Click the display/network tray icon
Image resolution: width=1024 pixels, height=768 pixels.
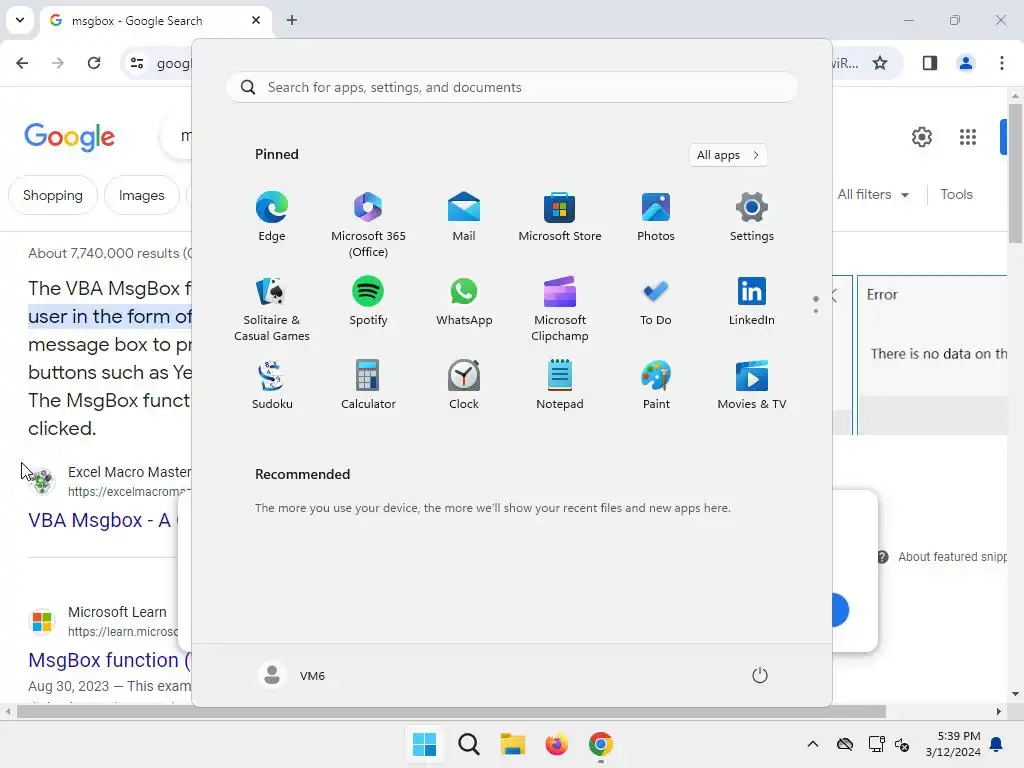pyautogui.click(x=876, y=744)
